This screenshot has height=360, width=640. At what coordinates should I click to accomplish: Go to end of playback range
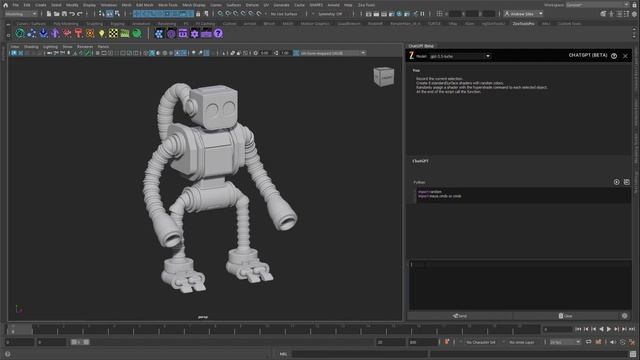[632, 329]
